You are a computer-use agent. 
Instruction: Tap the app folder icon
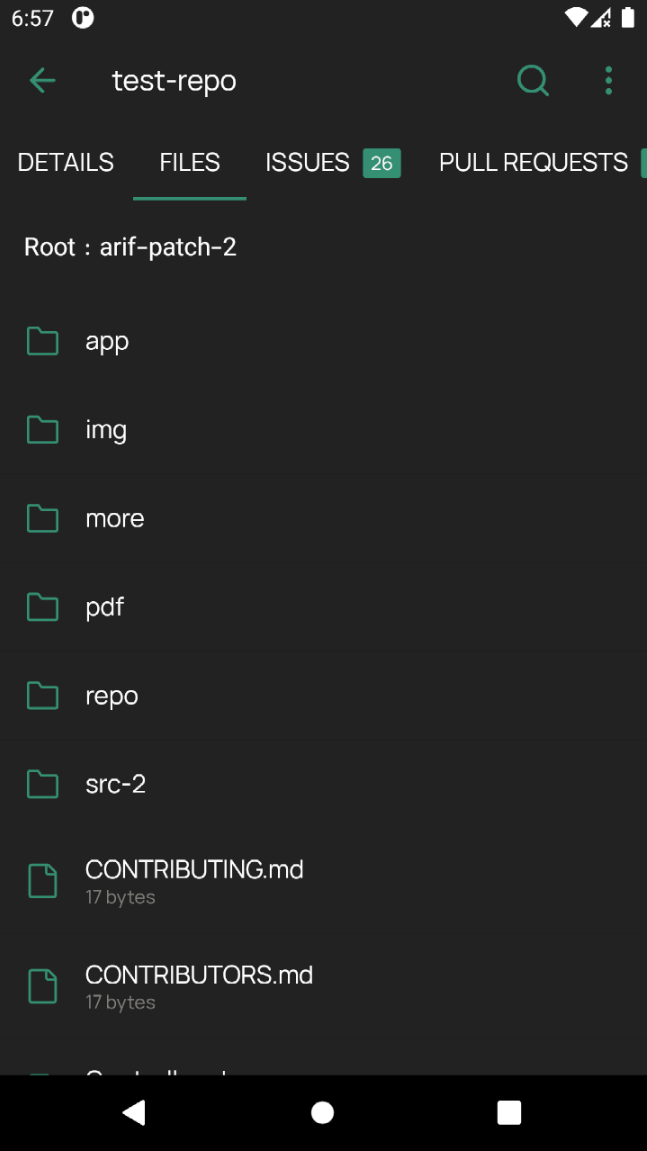pos(42,341)
